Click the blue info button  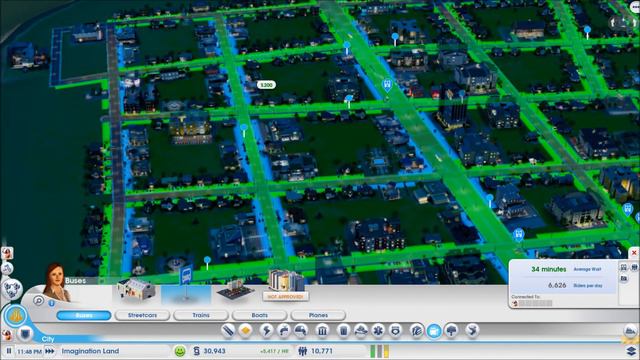coord(51,303)
